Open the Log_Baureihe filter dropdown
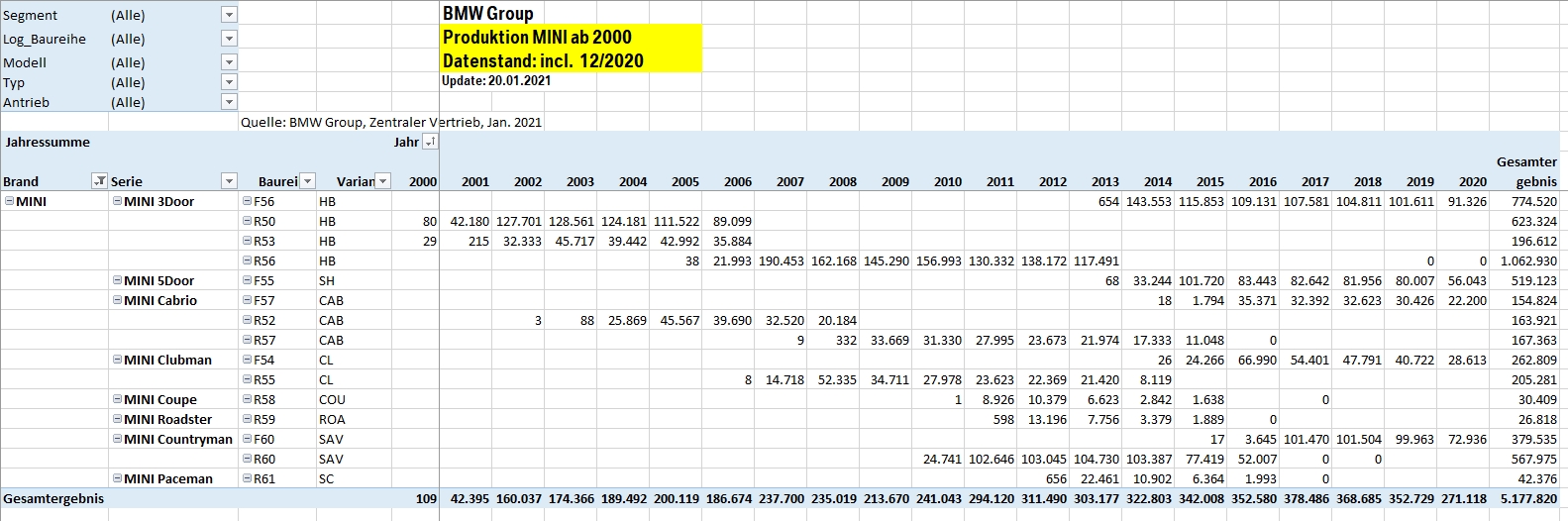Screen dimensions: 1568x521 point(229,39)
